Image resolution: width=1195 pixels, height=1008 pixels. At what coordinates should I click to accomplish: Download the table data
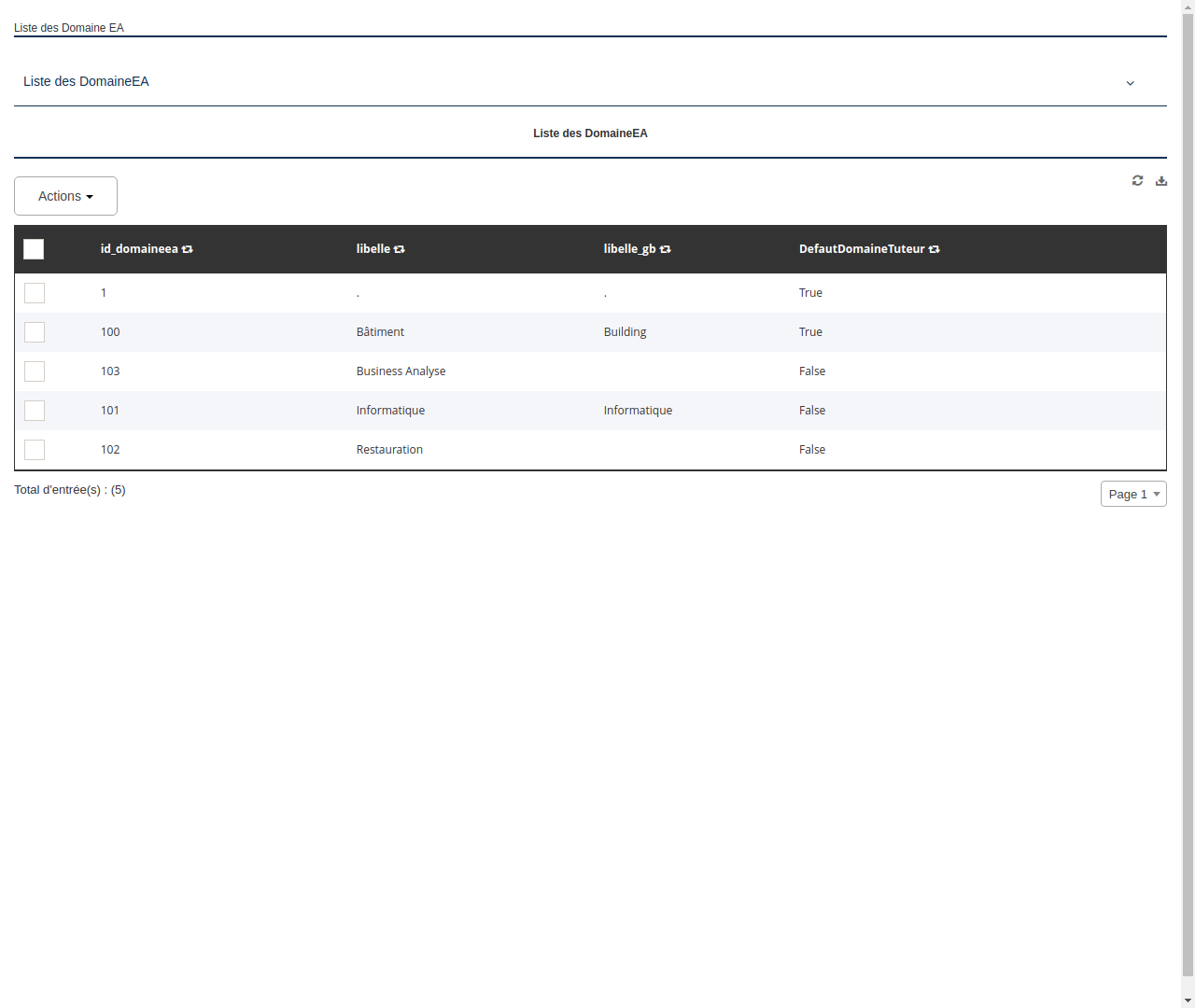1160,180
